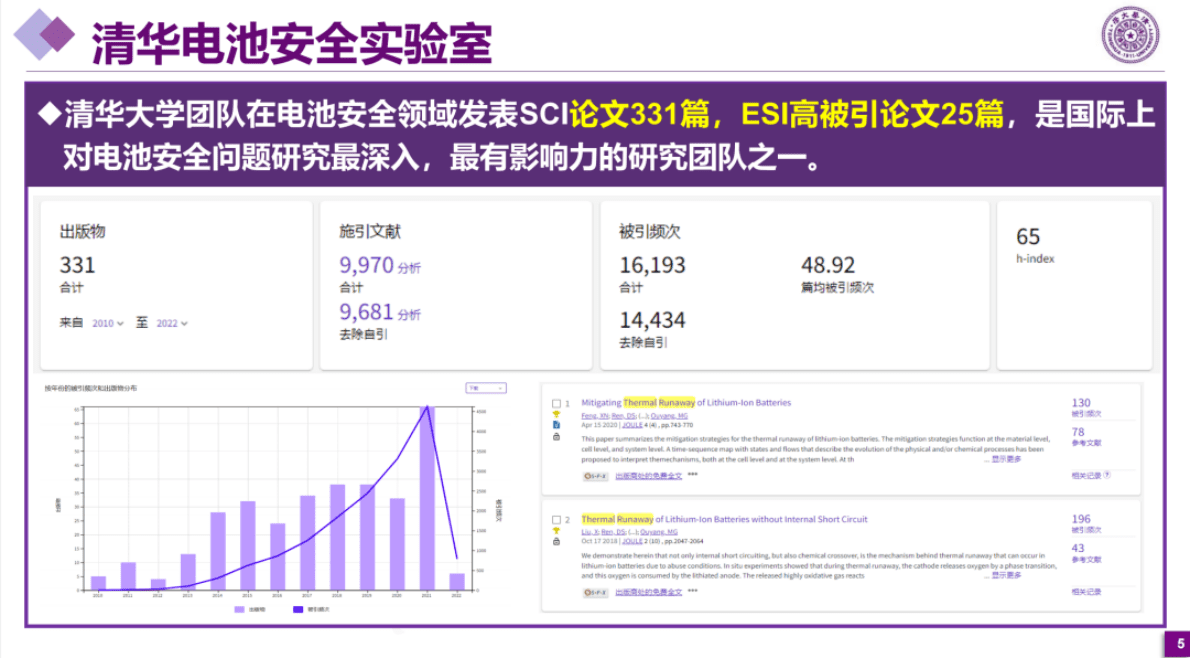This screenshot has width=1190, height=666.
Task: Open the Mitigating Thermal Runaway paper title
Action: (x=685, y=403)
